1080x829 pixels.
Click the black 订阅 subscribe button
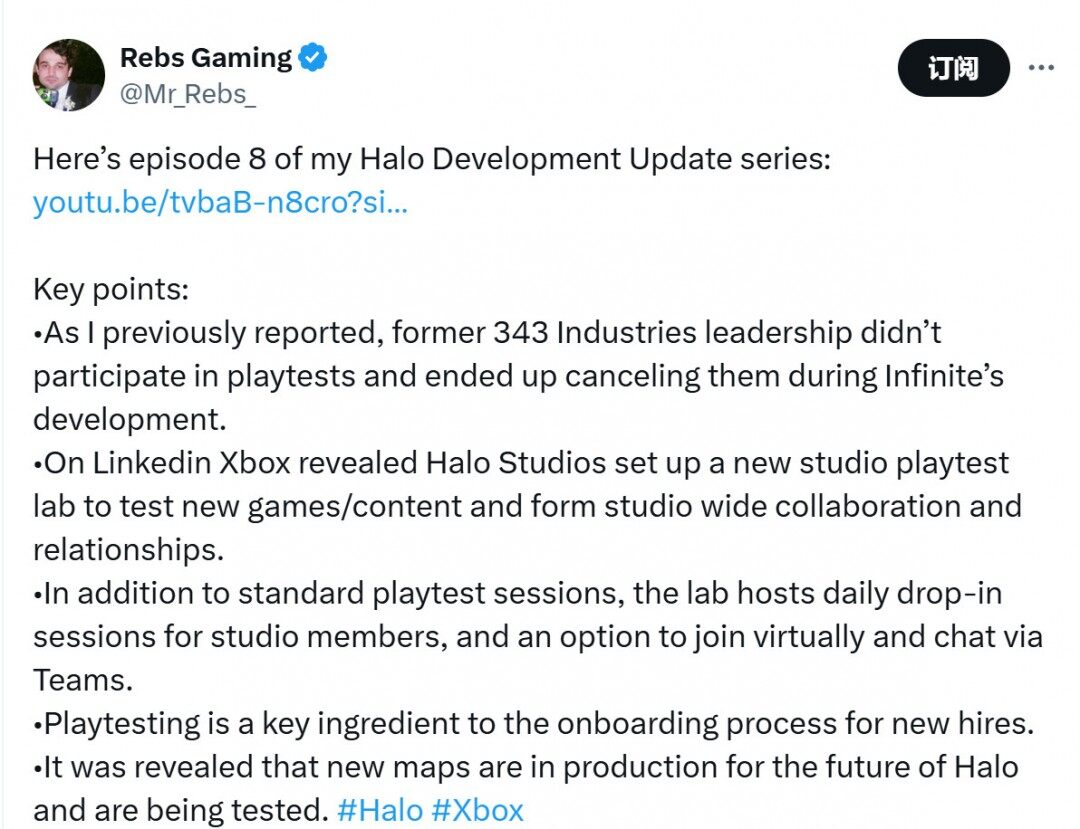coord(953,67)
